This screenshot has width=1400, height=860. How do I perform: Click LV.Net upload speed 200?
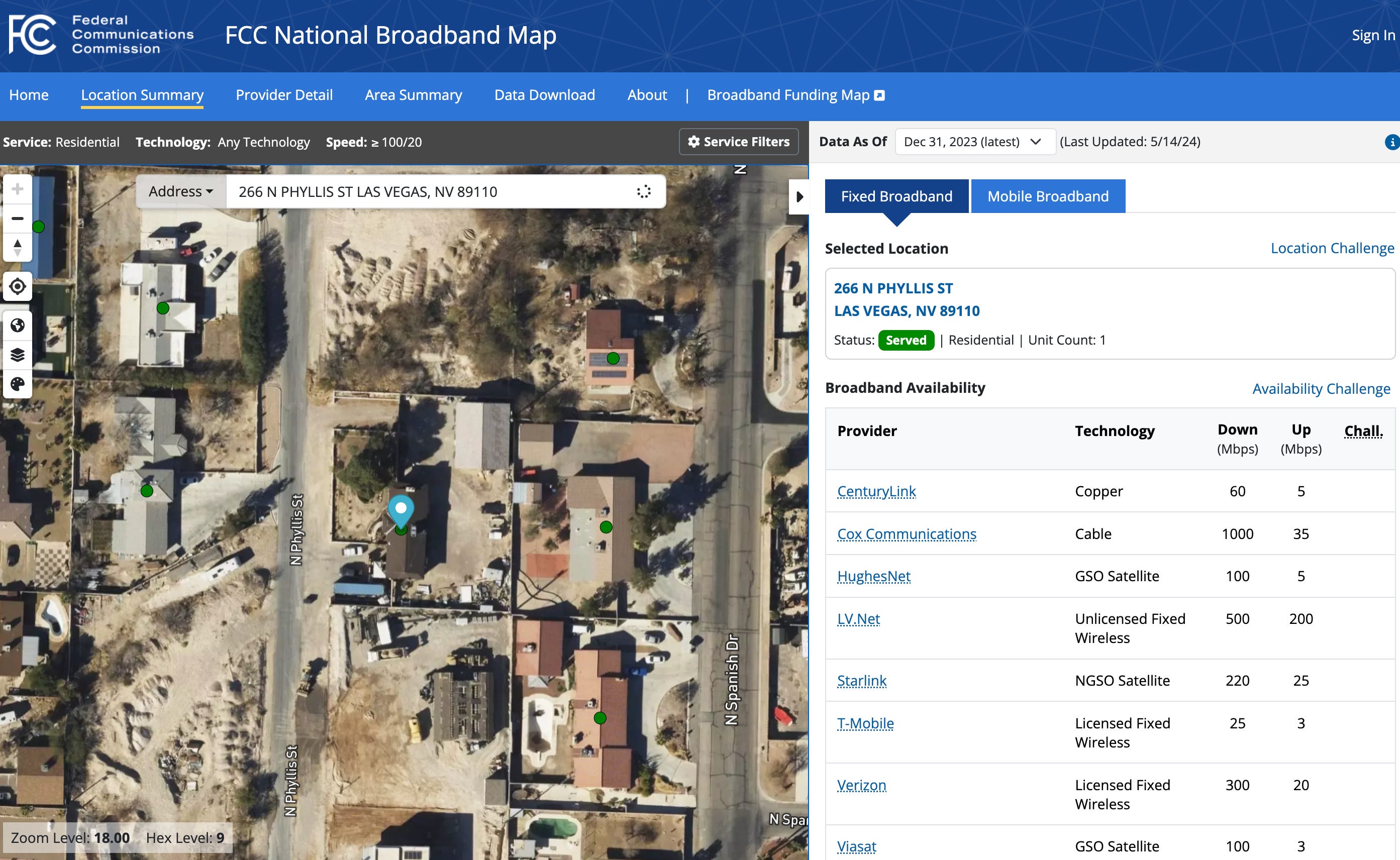pyautogui.click(x=1301, y=619)
